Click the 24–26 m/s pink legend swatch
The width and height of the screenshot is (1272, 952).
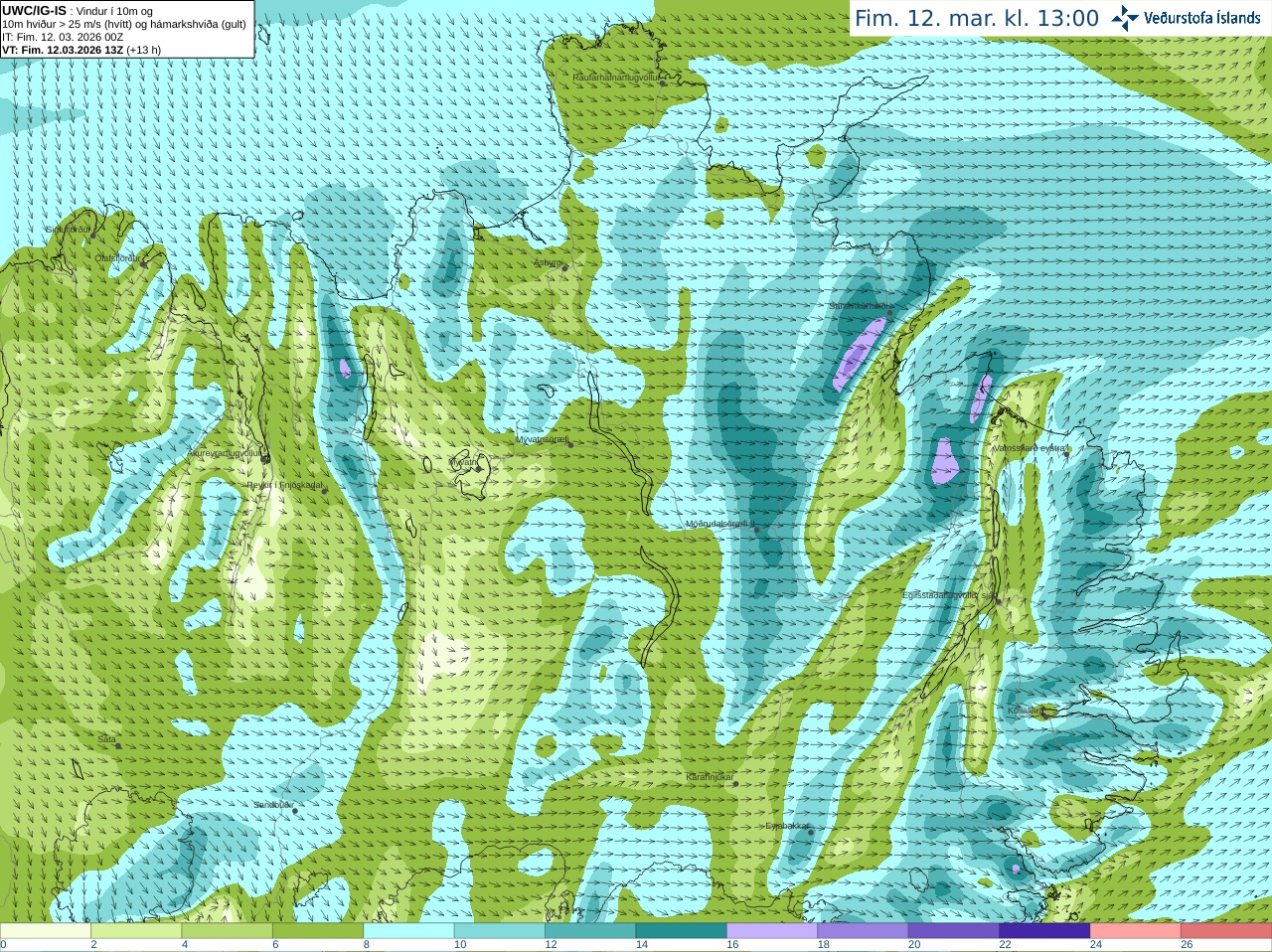click(1136, 931)
